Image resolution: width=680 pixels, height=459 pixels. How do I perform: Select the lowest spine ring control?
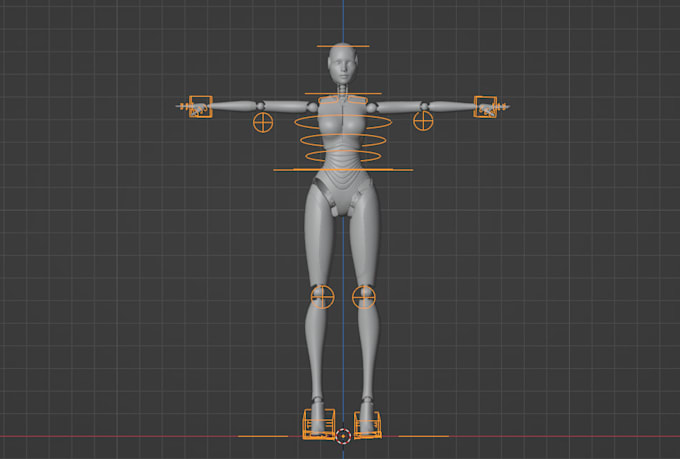coord(343,156)
